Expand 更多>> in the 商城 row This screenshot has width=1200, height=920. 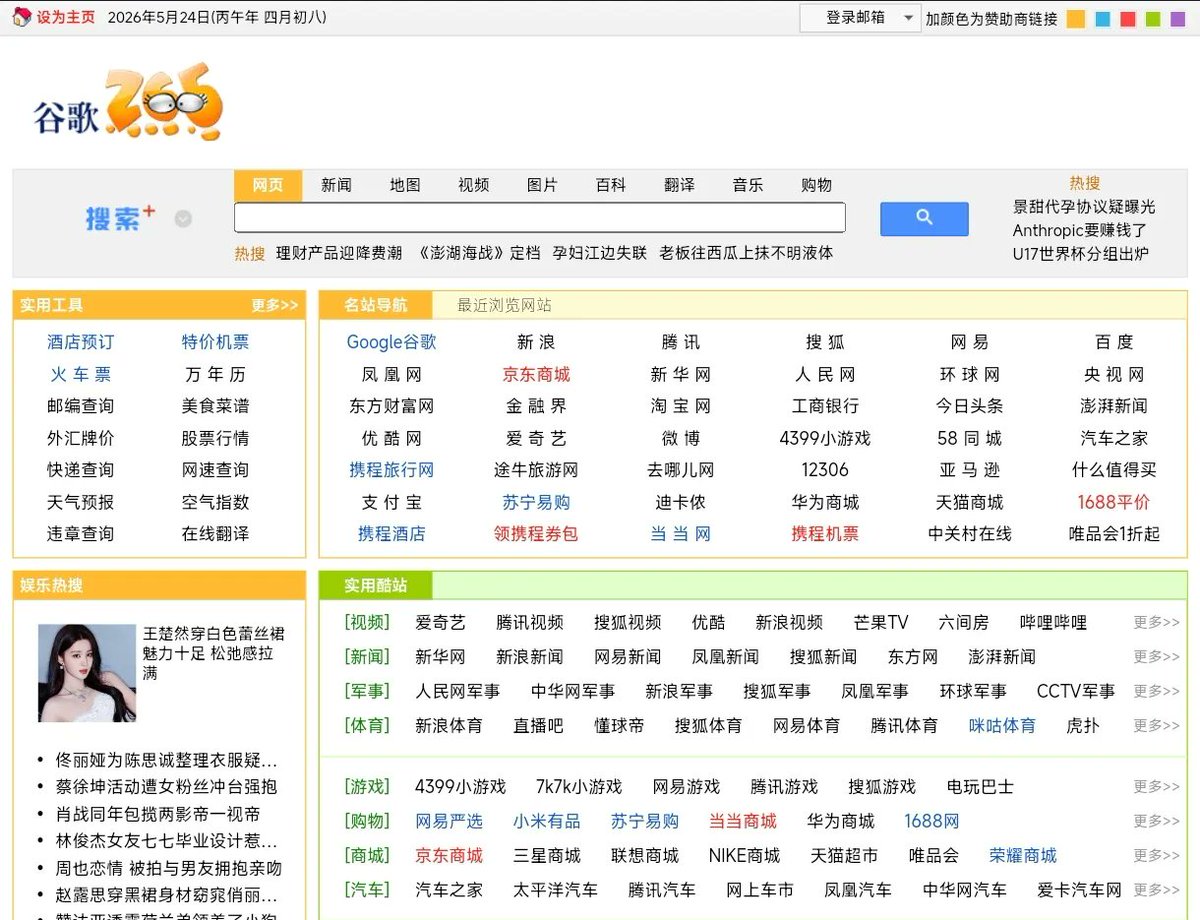[x=1156, y=855]
